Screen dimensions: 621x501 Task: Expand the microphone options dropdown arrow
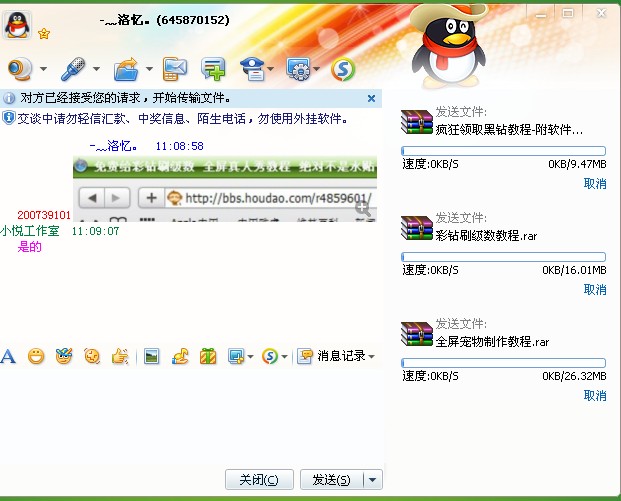click(x=96, y=69)
